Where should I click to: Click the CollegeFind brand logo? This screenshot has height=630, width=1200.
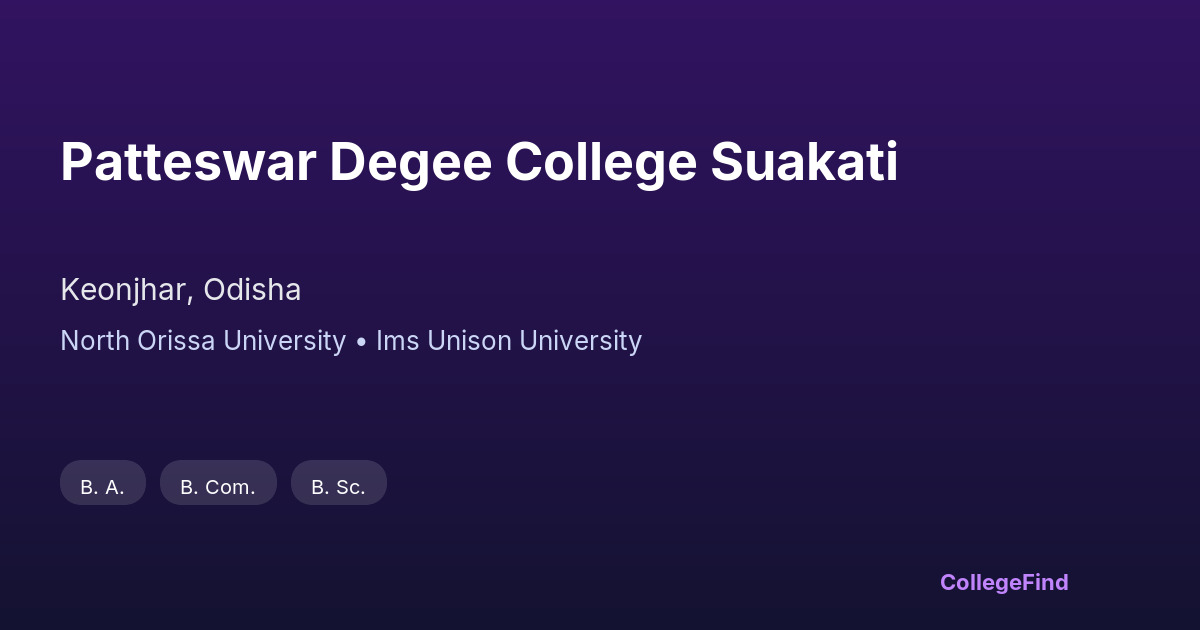1004,582
